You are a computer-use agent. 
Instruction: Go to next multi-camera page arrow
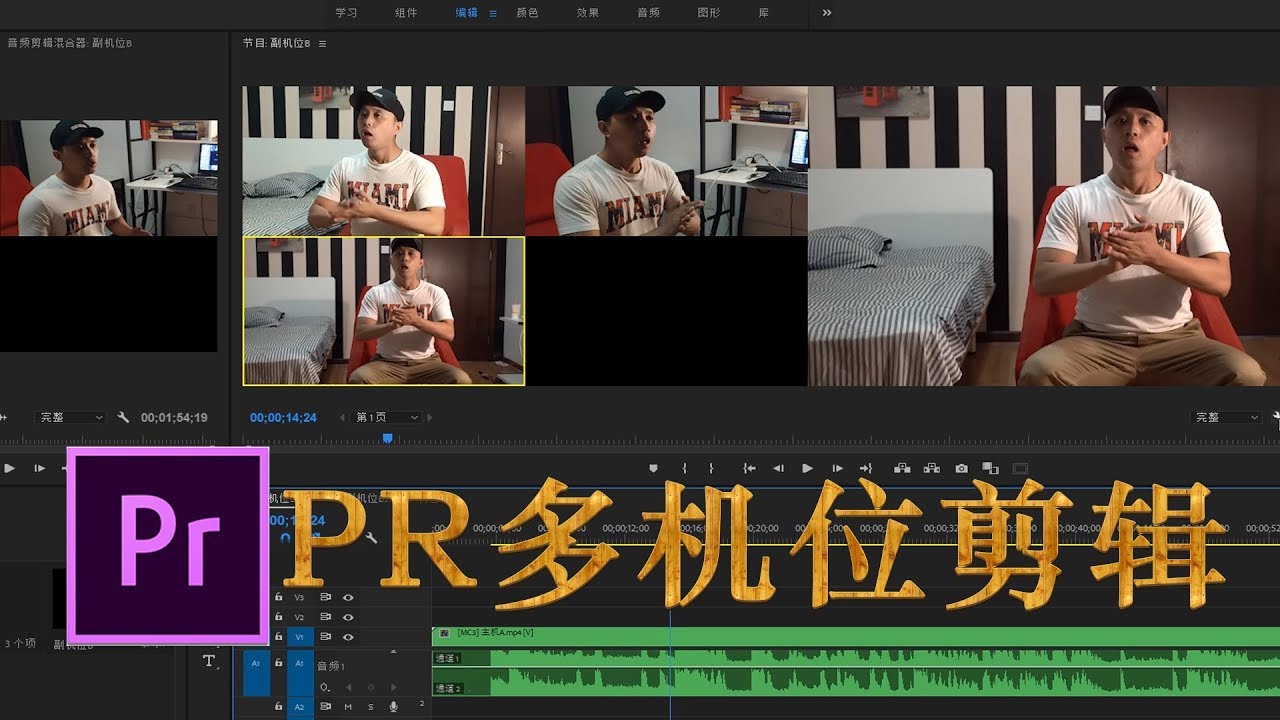tap(432, 417)
